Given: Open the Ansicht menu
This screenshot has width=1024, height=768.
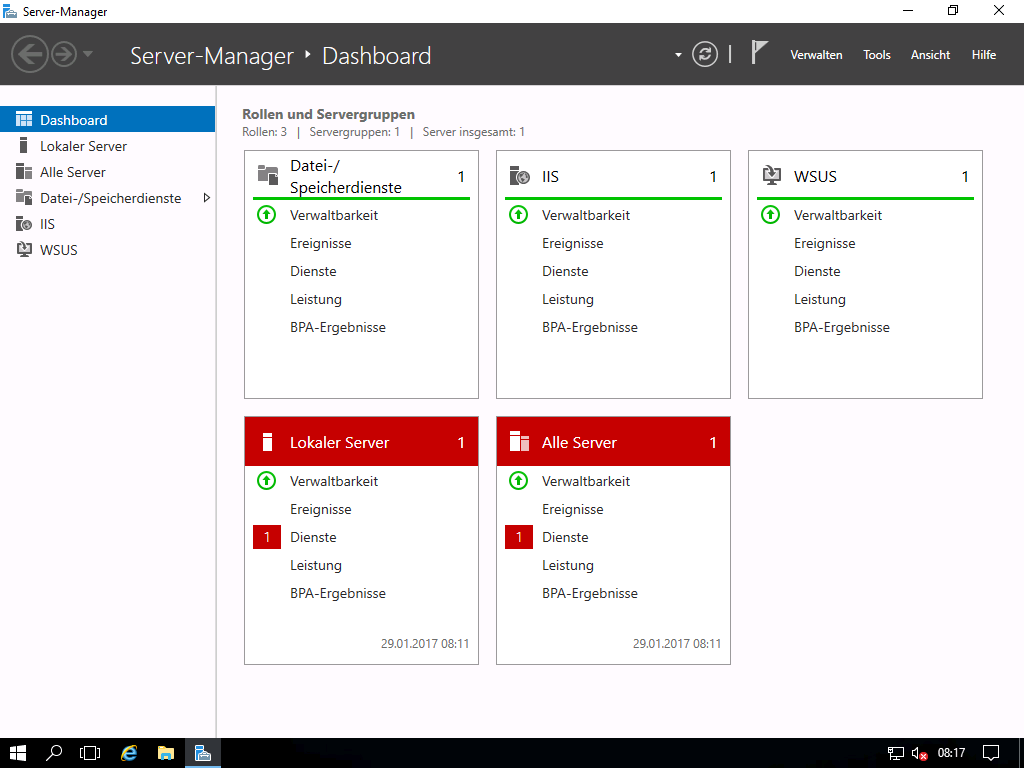Looking at the screenshot, I should (x=930, y=55).
